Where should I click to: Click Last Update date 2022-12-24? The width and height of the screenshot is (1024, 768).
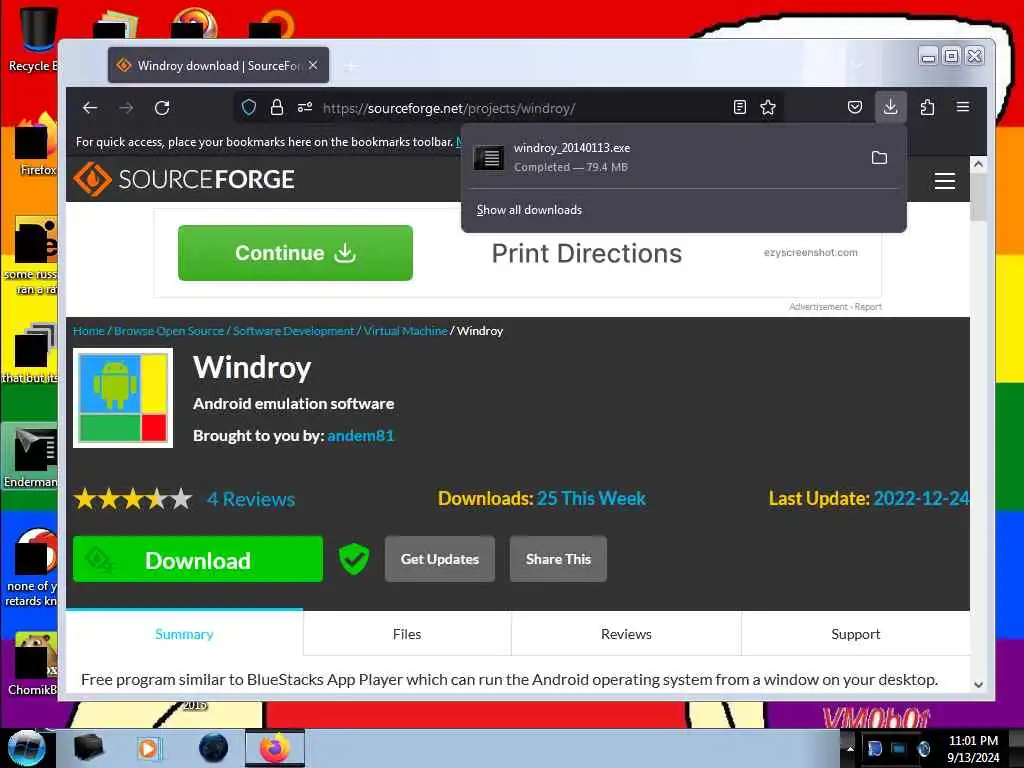pyautogui.click(x=921, y=498)
